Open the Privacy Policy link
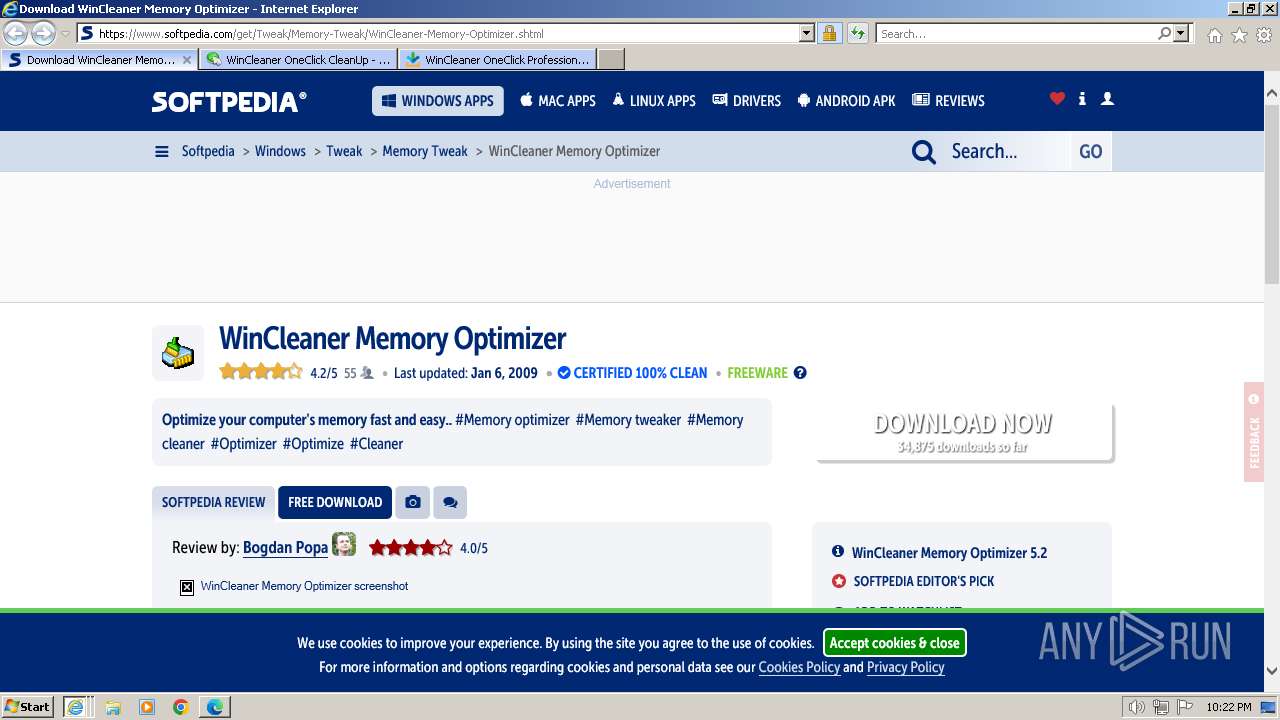The image size is (1280, 720). (x=905, y=667)
